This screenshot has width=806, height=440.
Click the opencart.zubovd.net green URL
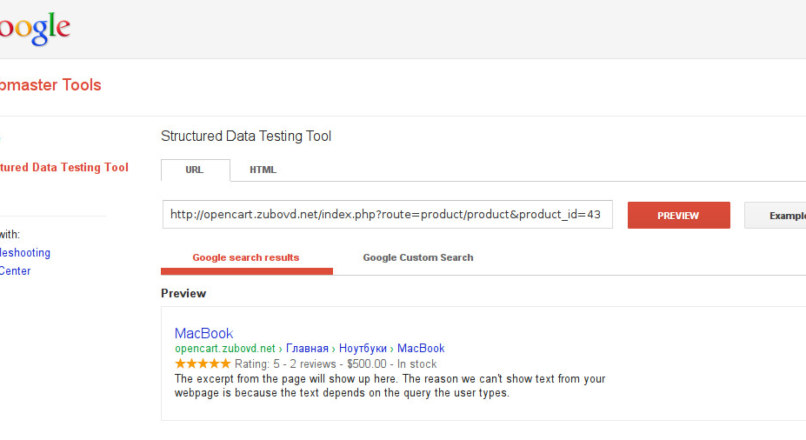(225, 349)
